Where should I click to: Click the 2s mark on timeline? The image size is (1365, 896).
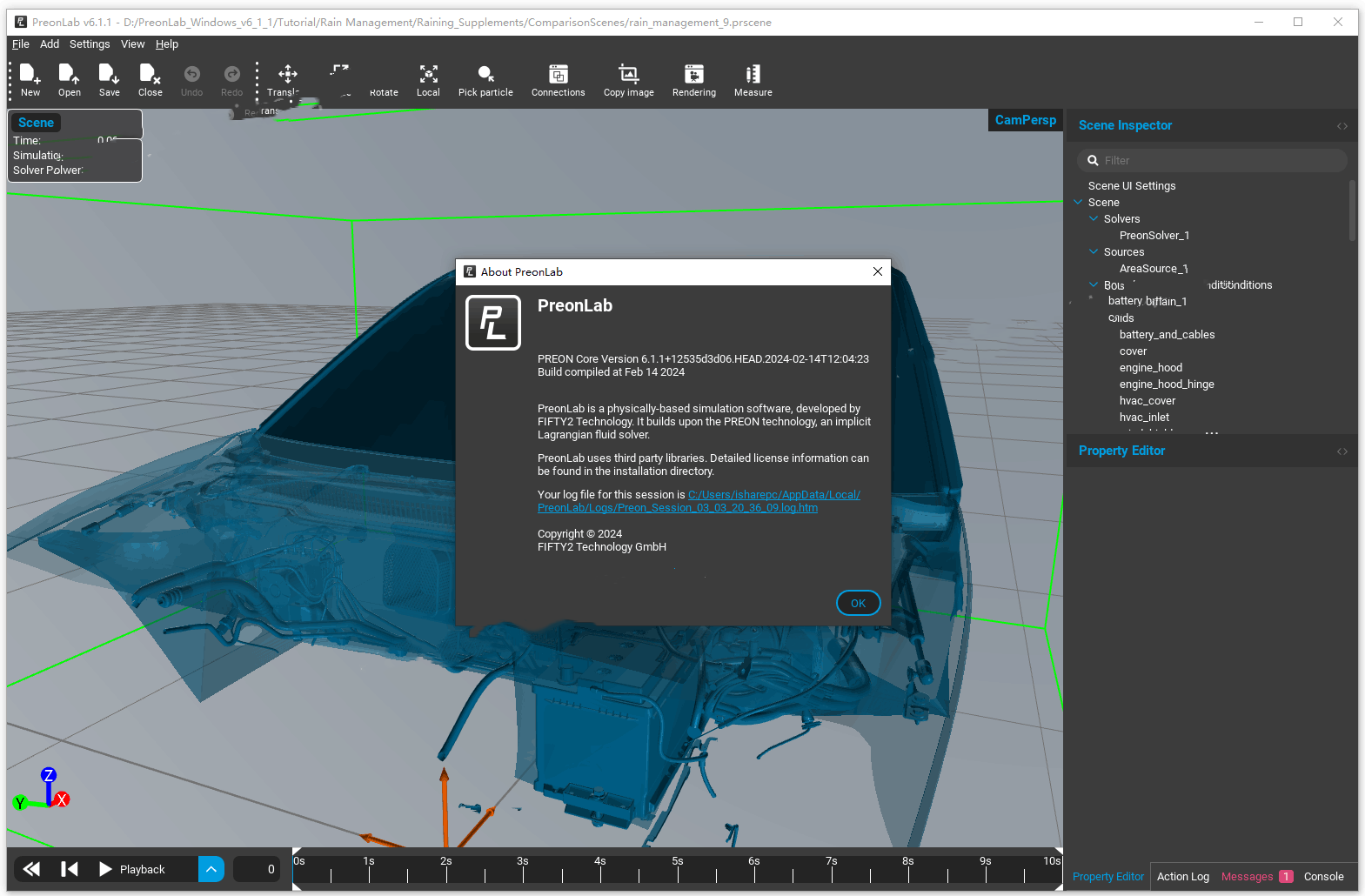[446, 861]
